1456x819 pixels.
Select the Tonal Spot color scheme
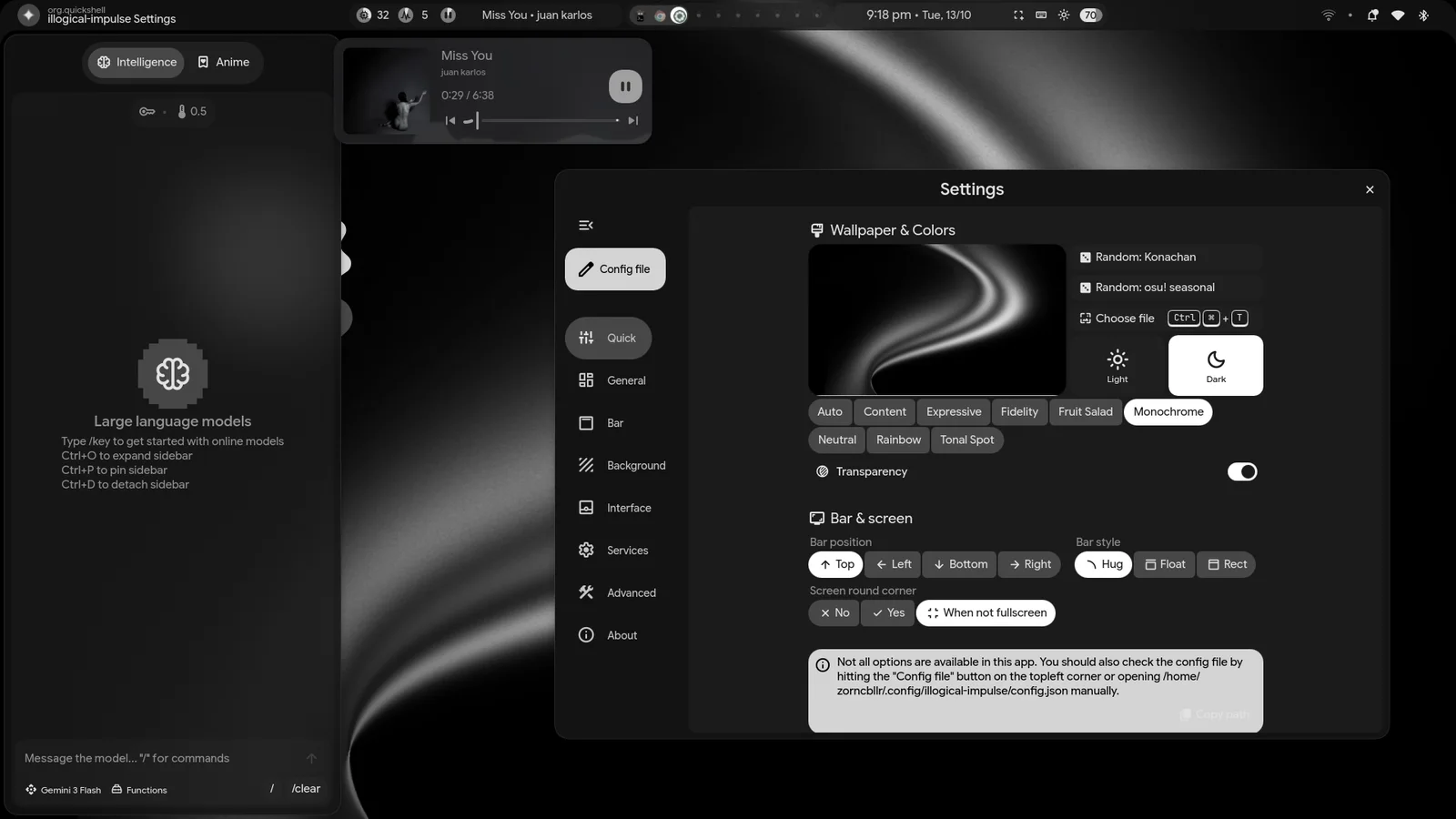(966, 440)
